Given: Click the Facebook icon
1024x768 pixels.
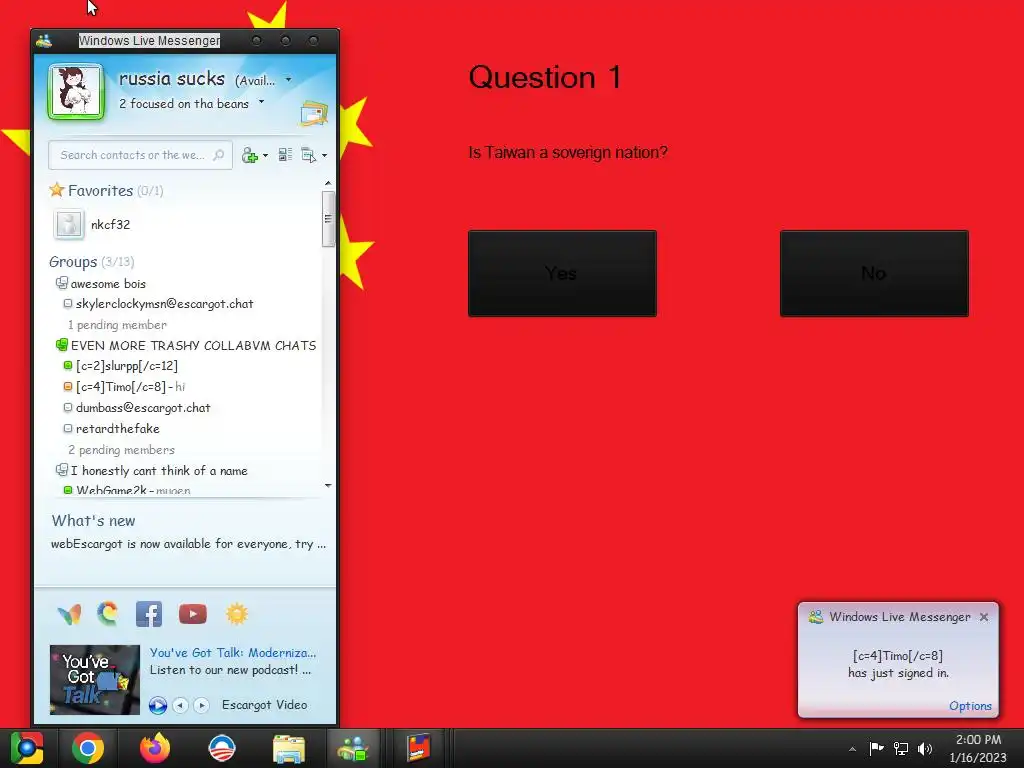Looking at the screenshot, I should [149, 614].
